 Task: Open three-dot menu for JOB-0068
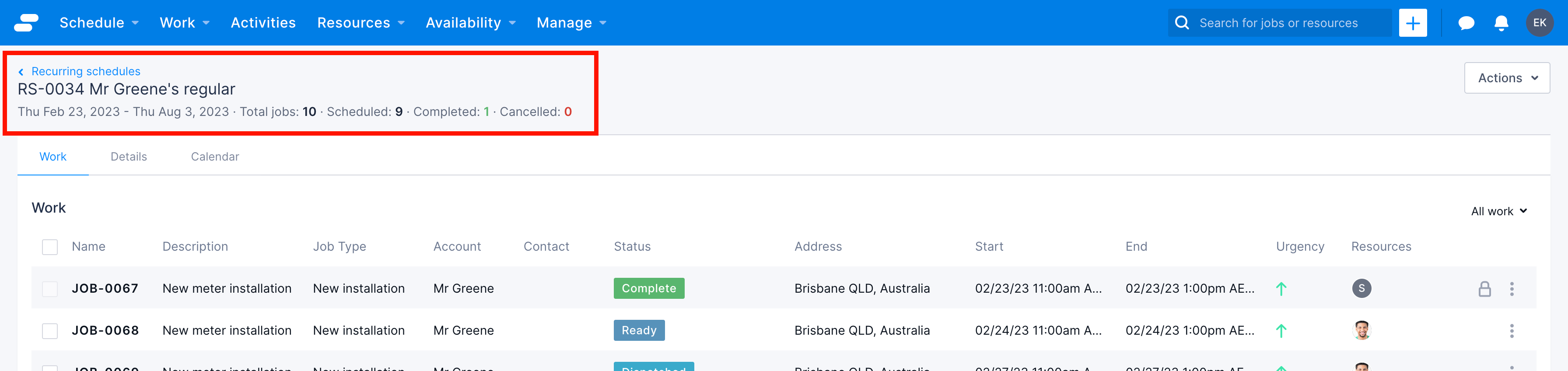[x=1512, y=331]
